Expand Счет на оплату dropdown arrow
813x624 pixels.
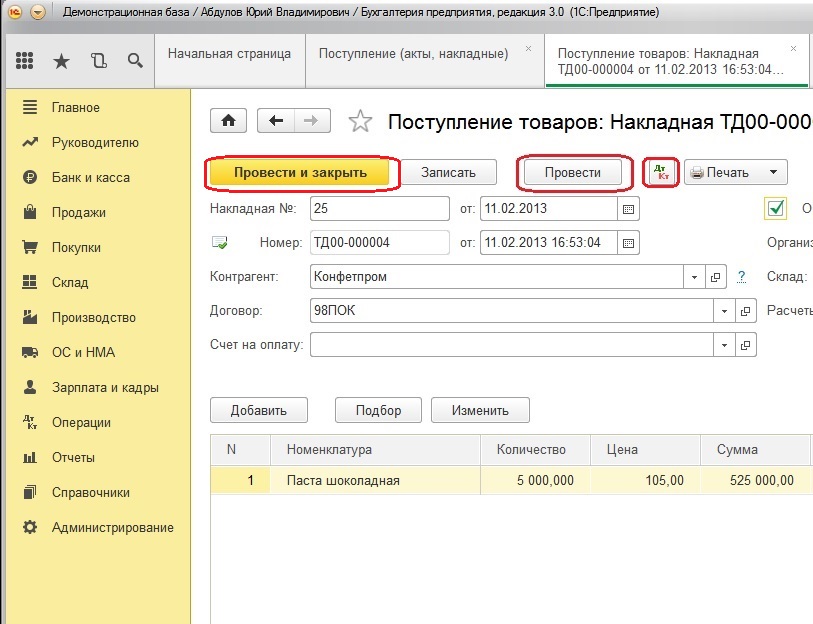click(724, 345)
